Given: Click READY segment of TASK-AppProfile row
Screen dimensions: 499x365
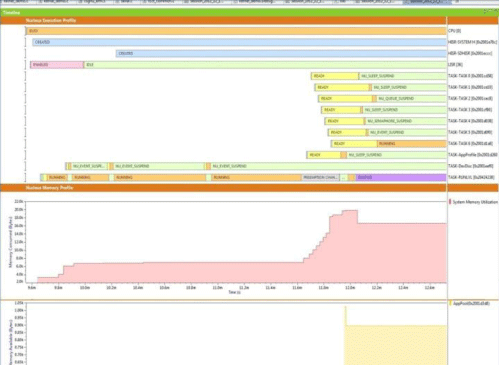Looking at the screenshot, I should click(x=324, y=155).
